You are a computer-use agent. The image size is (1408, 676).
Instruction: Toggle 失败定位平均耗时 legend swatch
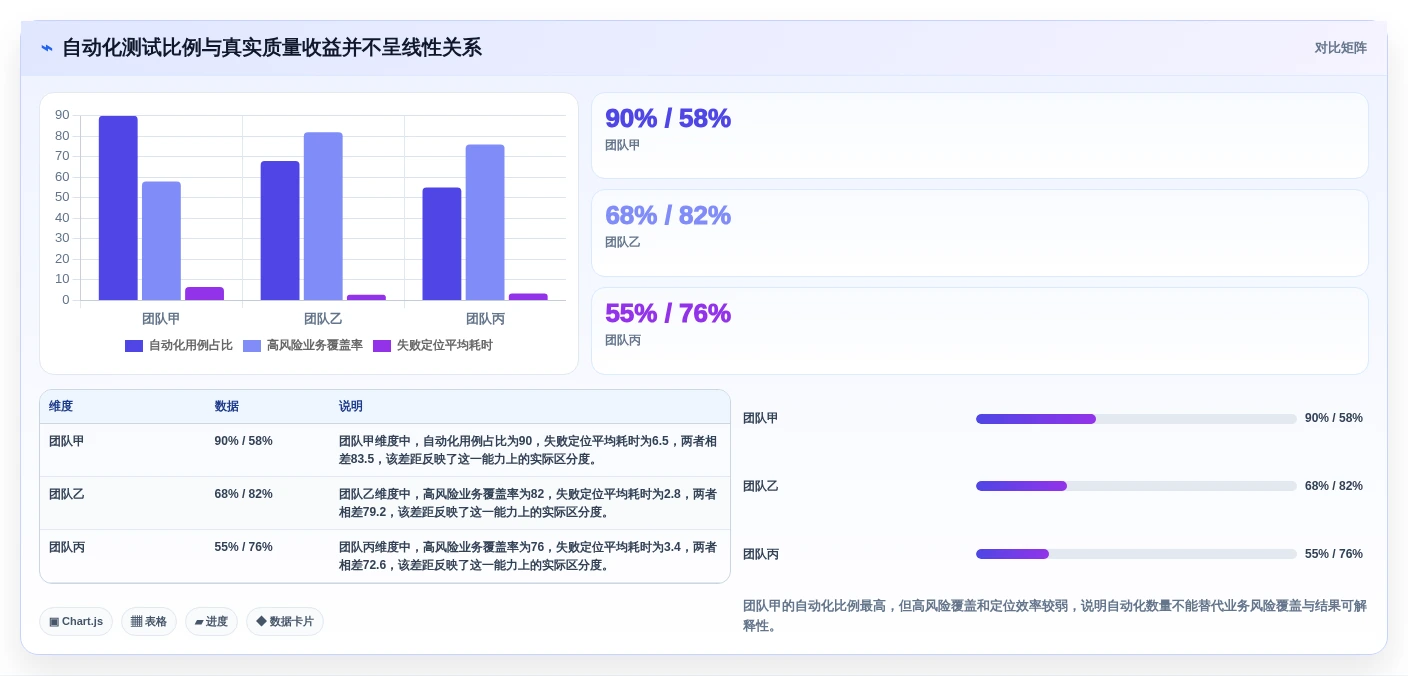382,346
